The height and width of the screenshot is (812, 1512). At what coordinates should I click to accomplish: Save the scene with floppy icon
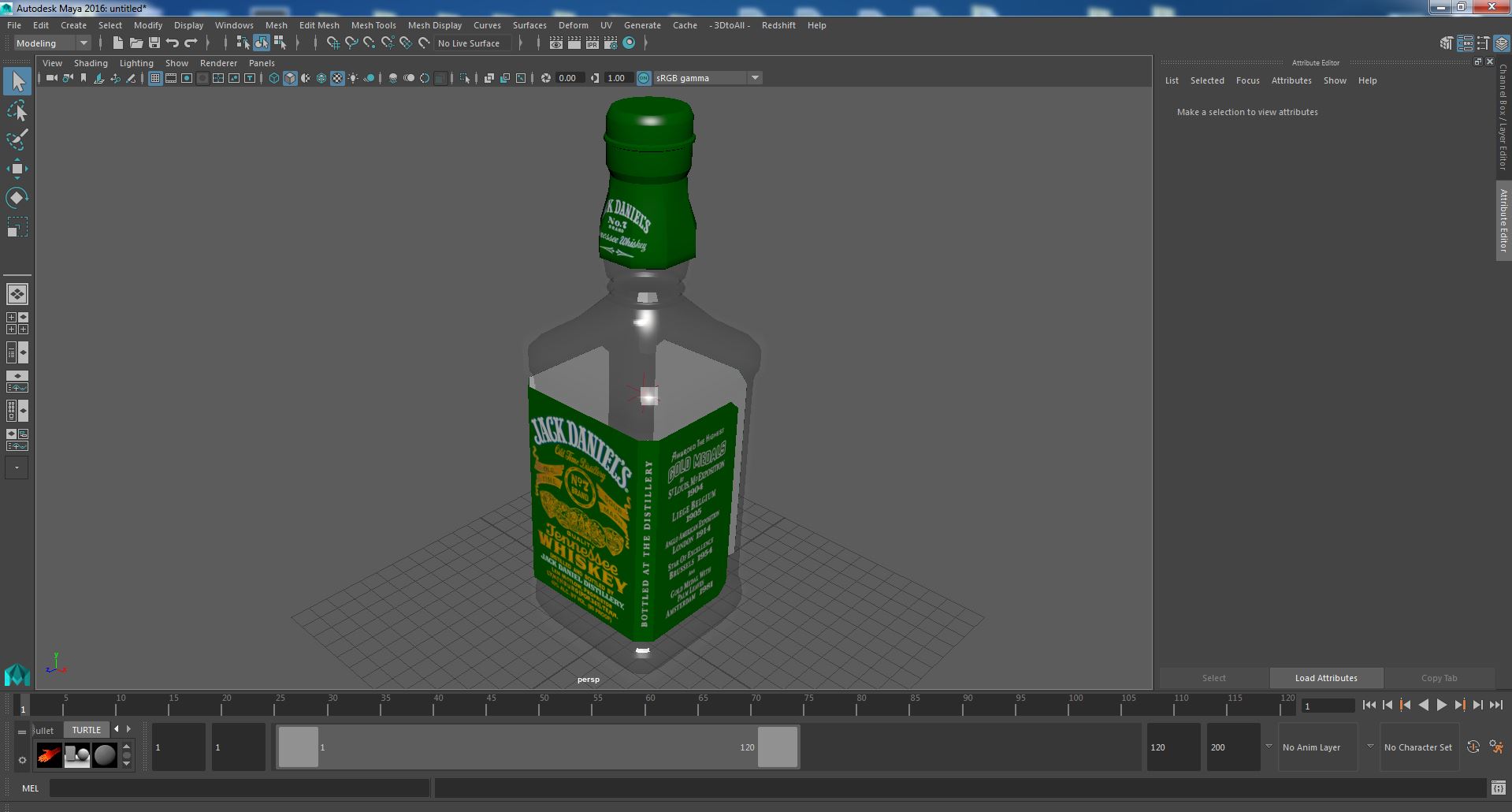154,43
